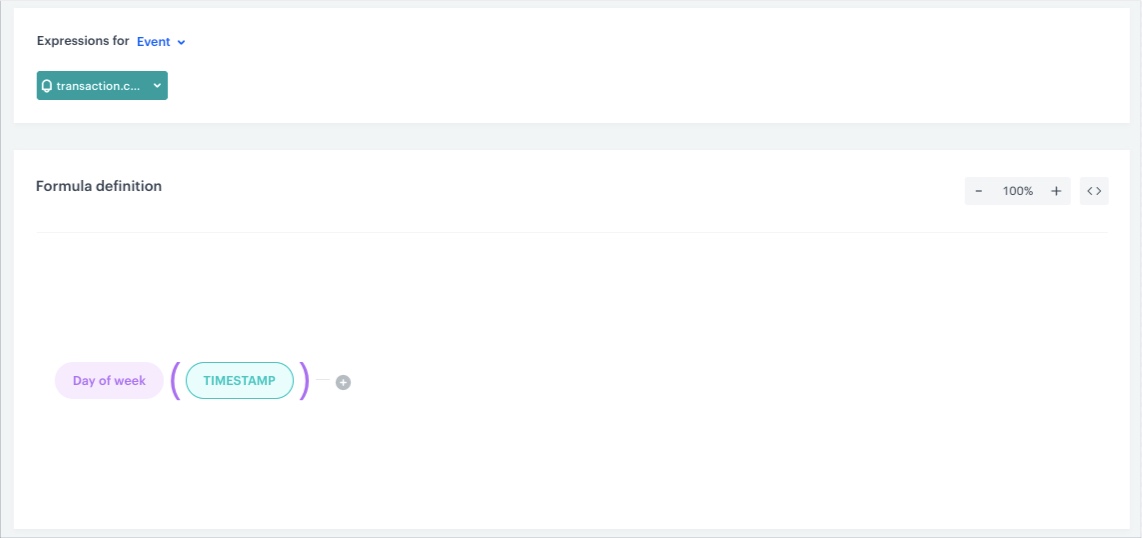Click the add node plus icon
1142x538 pixels.
[343, 382]
